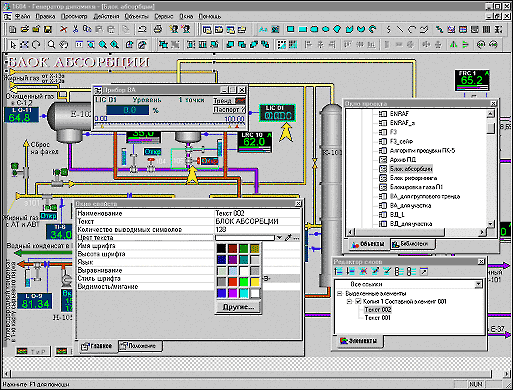Click the New document icon in toolbar

tap(13, 29)
